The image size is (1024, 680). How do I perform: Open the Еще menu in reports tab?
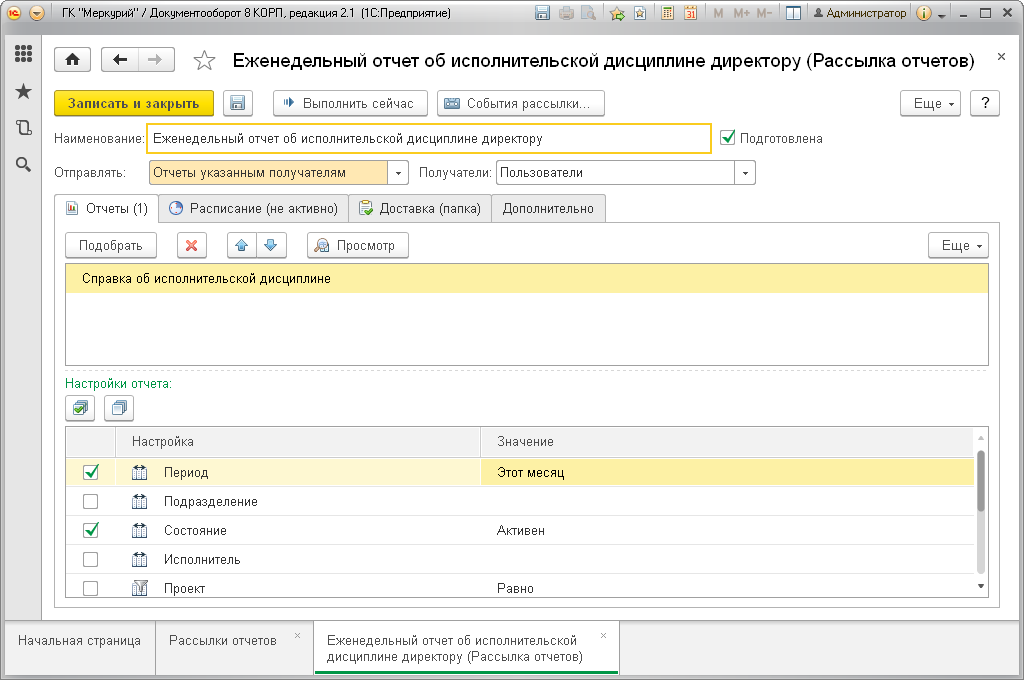click(x=958, y=246)
